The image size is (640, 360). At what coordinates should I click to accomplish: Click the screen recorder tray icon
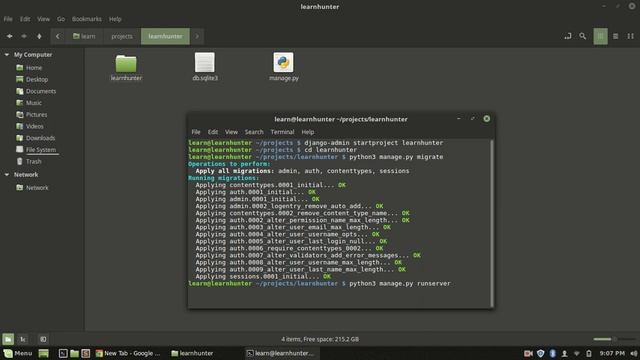[x=528, y=353]
